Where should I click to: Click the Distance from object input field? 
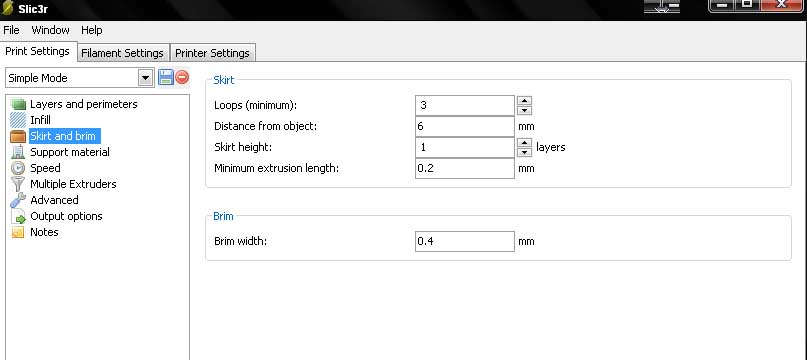465,127
